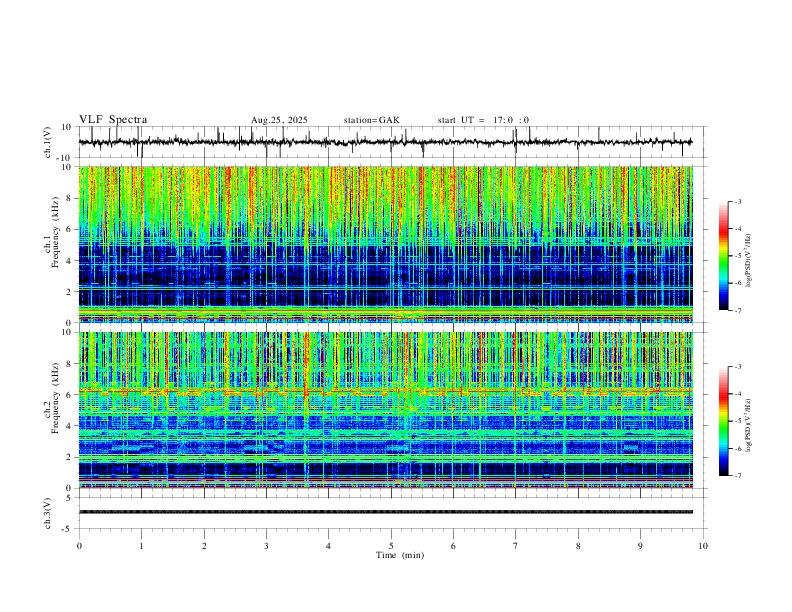792x612 pixels.
Task: Click the "-7" label on ch.1 color bar
Action: pos(737,310)
